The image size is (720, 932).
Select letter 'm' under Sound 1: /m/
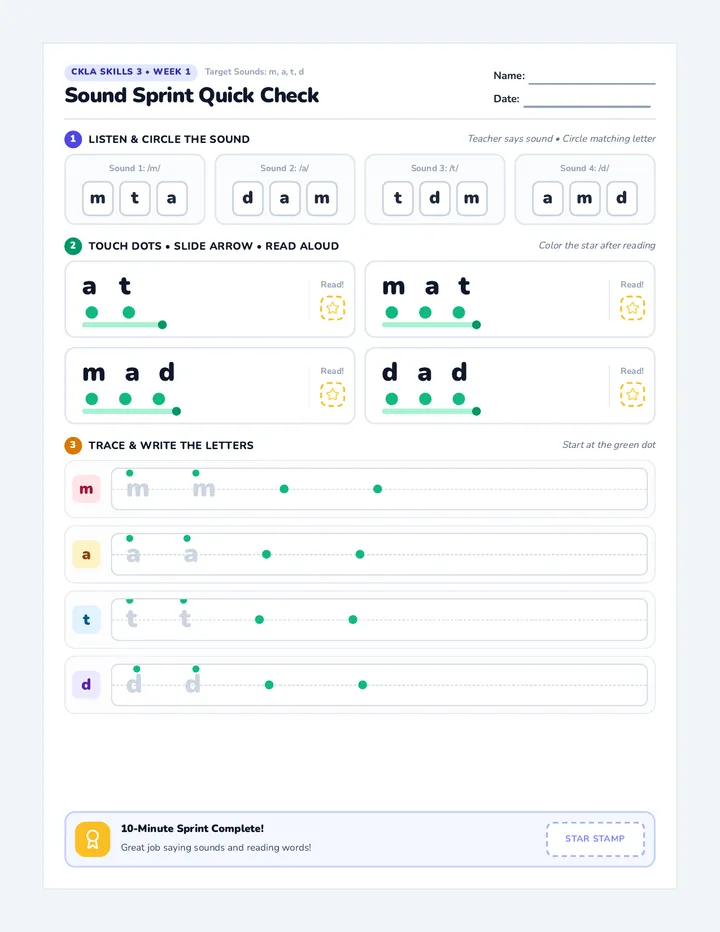click(x=98, y=199)
